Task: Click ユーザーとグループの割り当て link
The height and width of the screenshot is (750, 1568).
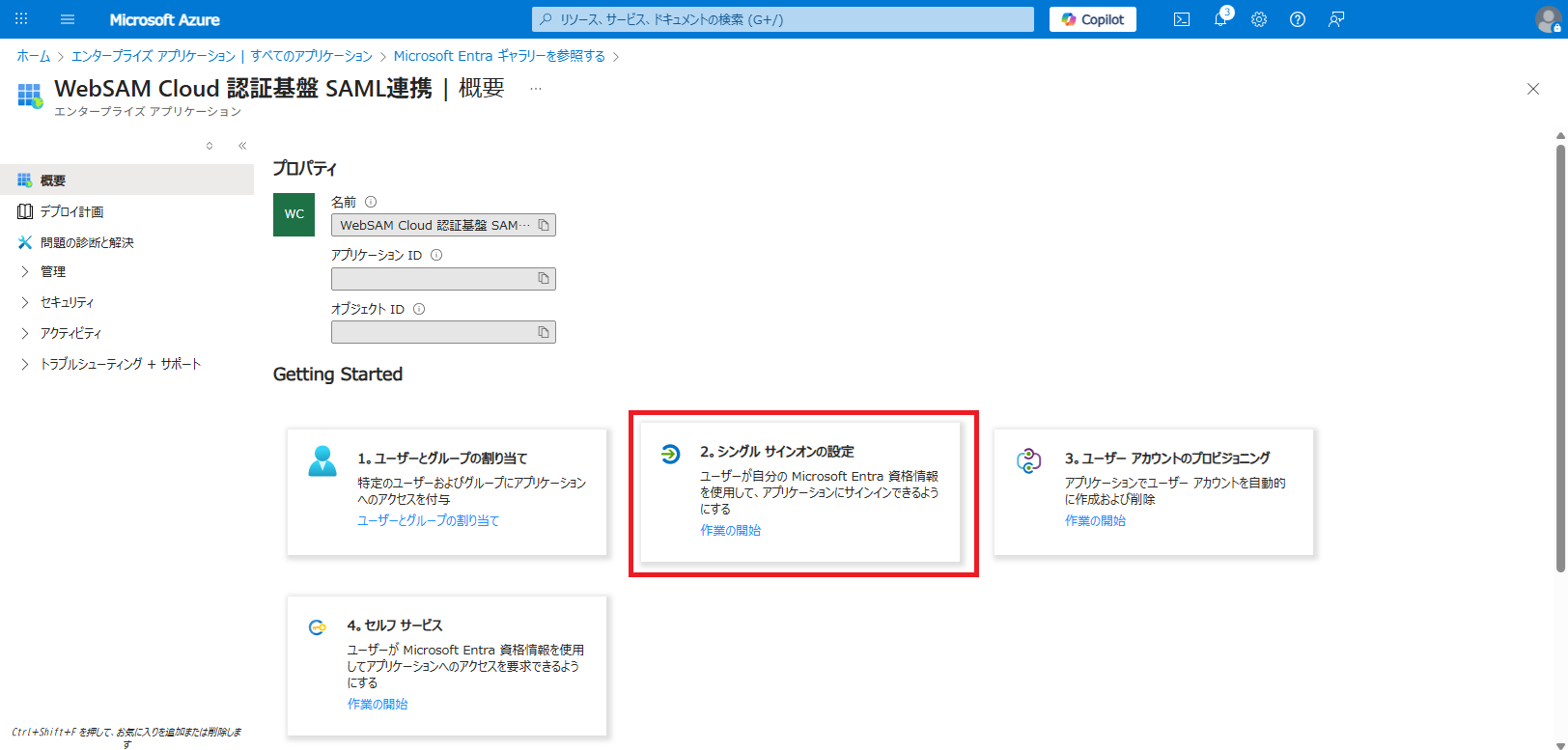Action: click(428, 520)
